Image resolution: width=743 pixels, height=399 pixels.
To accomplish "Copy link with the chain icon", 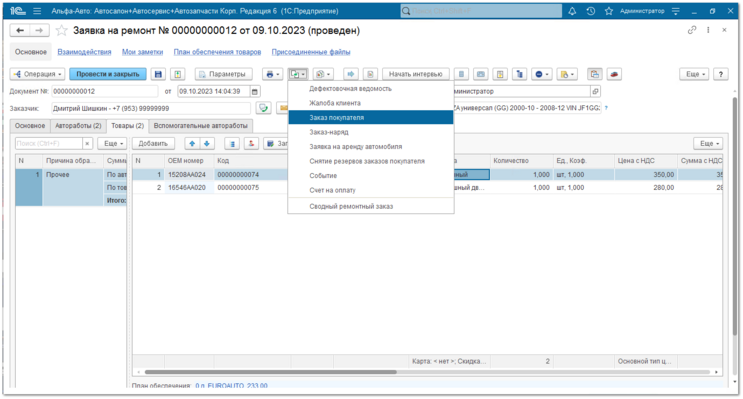I will tap(692, 30).
